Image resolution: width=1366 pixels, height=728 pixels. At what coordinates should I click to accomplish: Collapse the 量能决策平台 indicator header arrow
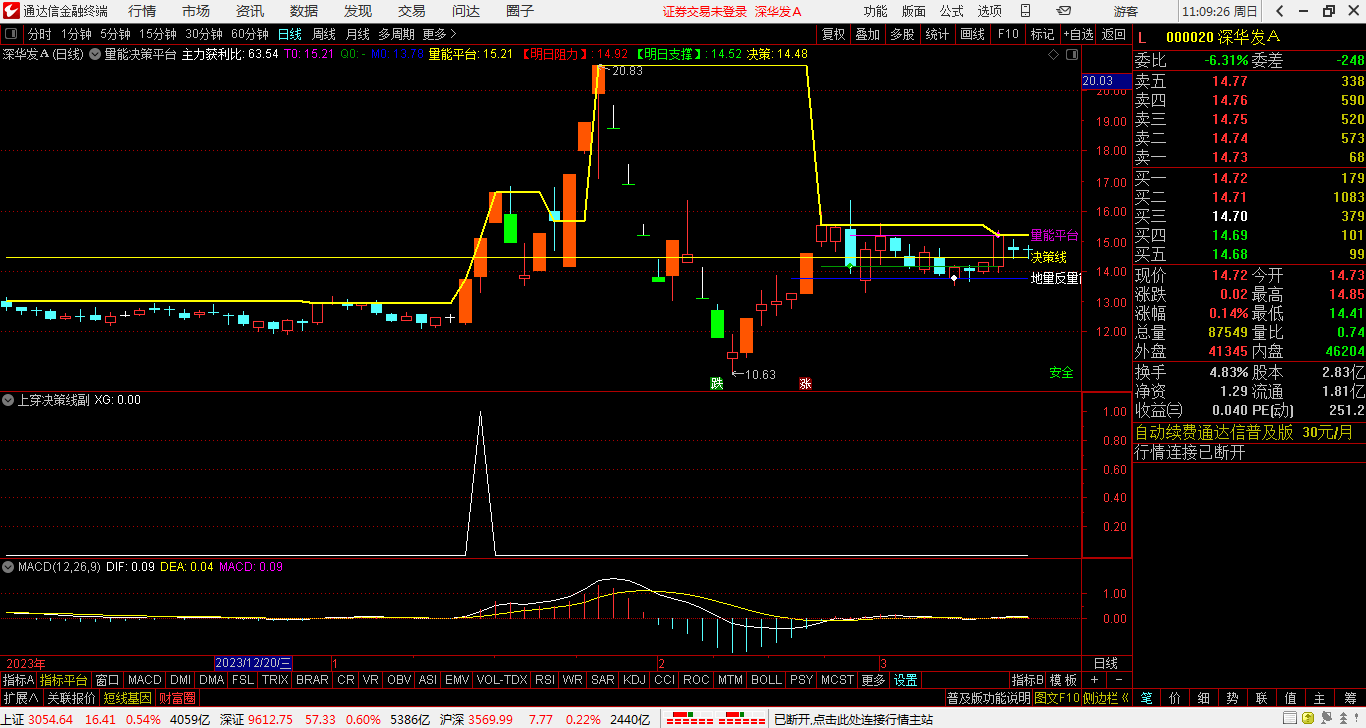click(x=95, y=54)
